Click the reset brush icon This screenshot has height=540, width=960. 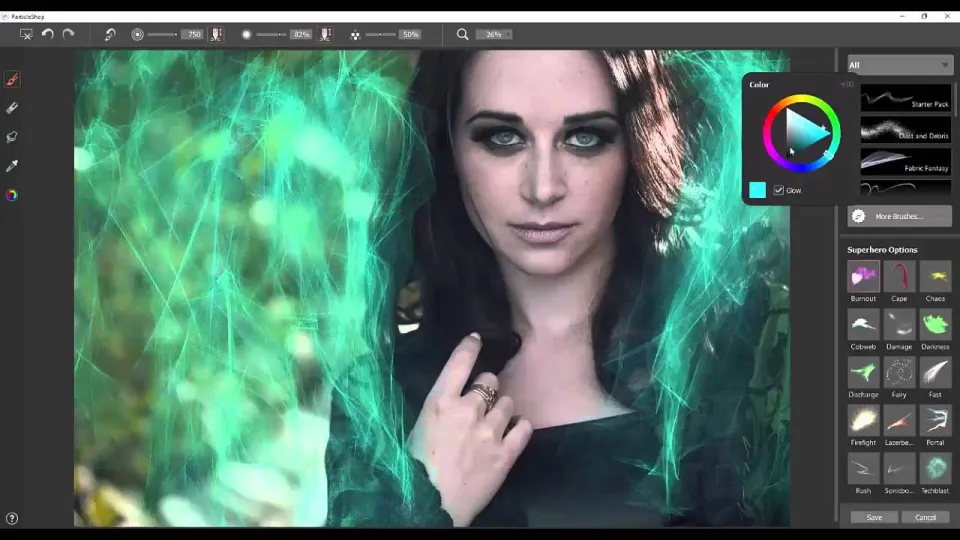click(110, 34)
